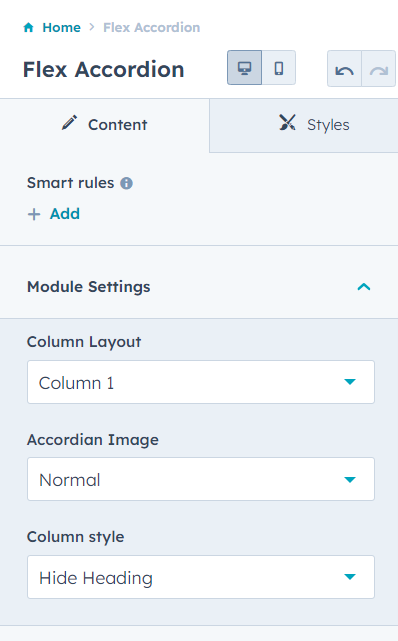Screen dimensions: 398x641
Task: Click the Module Settings heading
Action: click(x=89, y=287)
